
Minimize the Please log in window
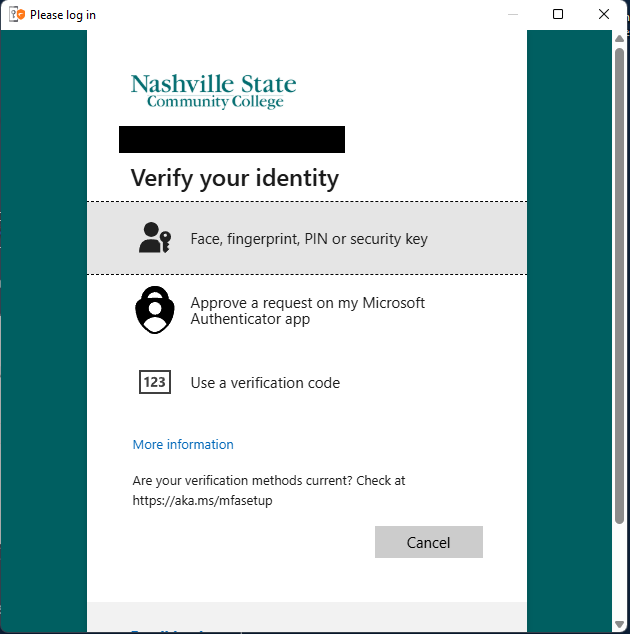pyautogui.click(x=512, y=14)
